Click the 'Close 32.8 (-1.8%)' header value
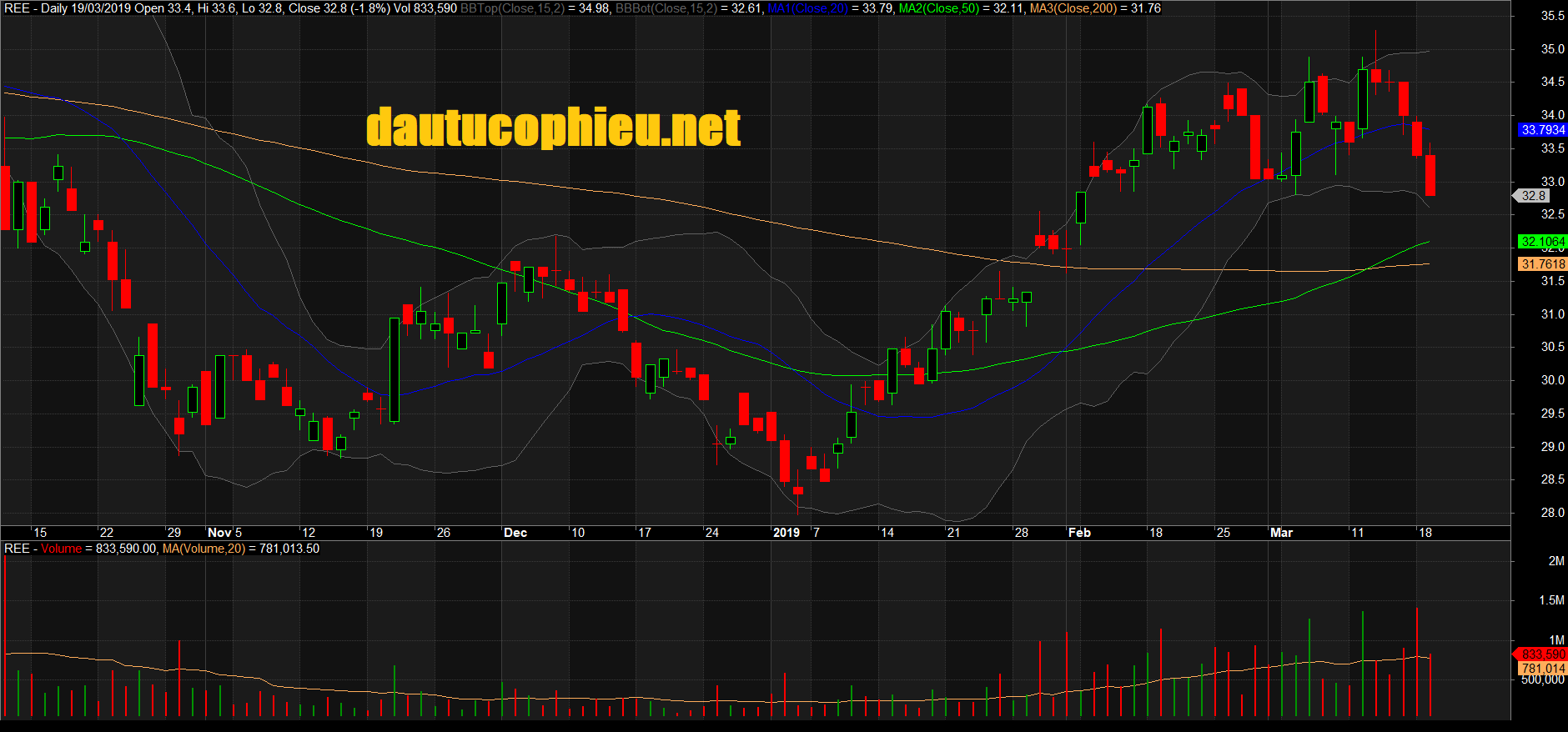The height and width of the screenshot is (732, 1568). click(x=339, y=8)
